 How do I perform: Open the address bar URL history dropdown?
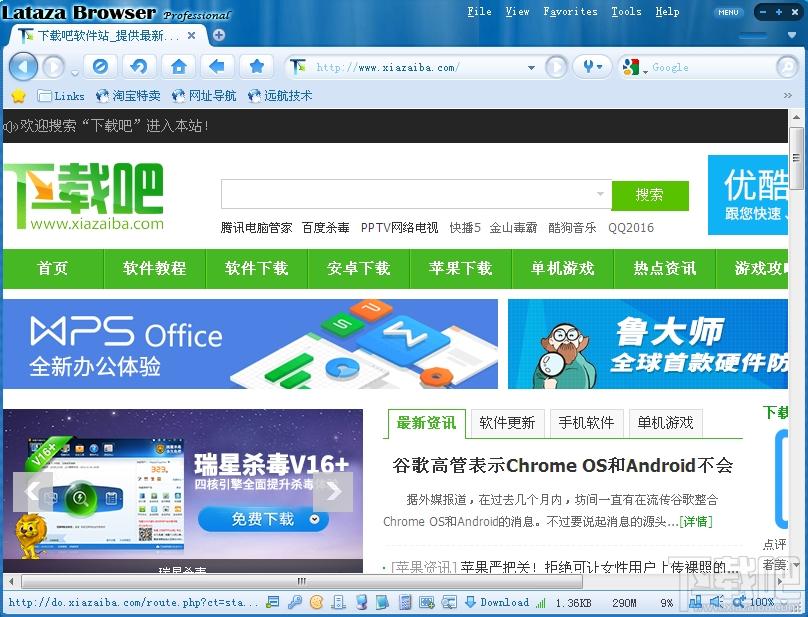(x=531, y=68)
